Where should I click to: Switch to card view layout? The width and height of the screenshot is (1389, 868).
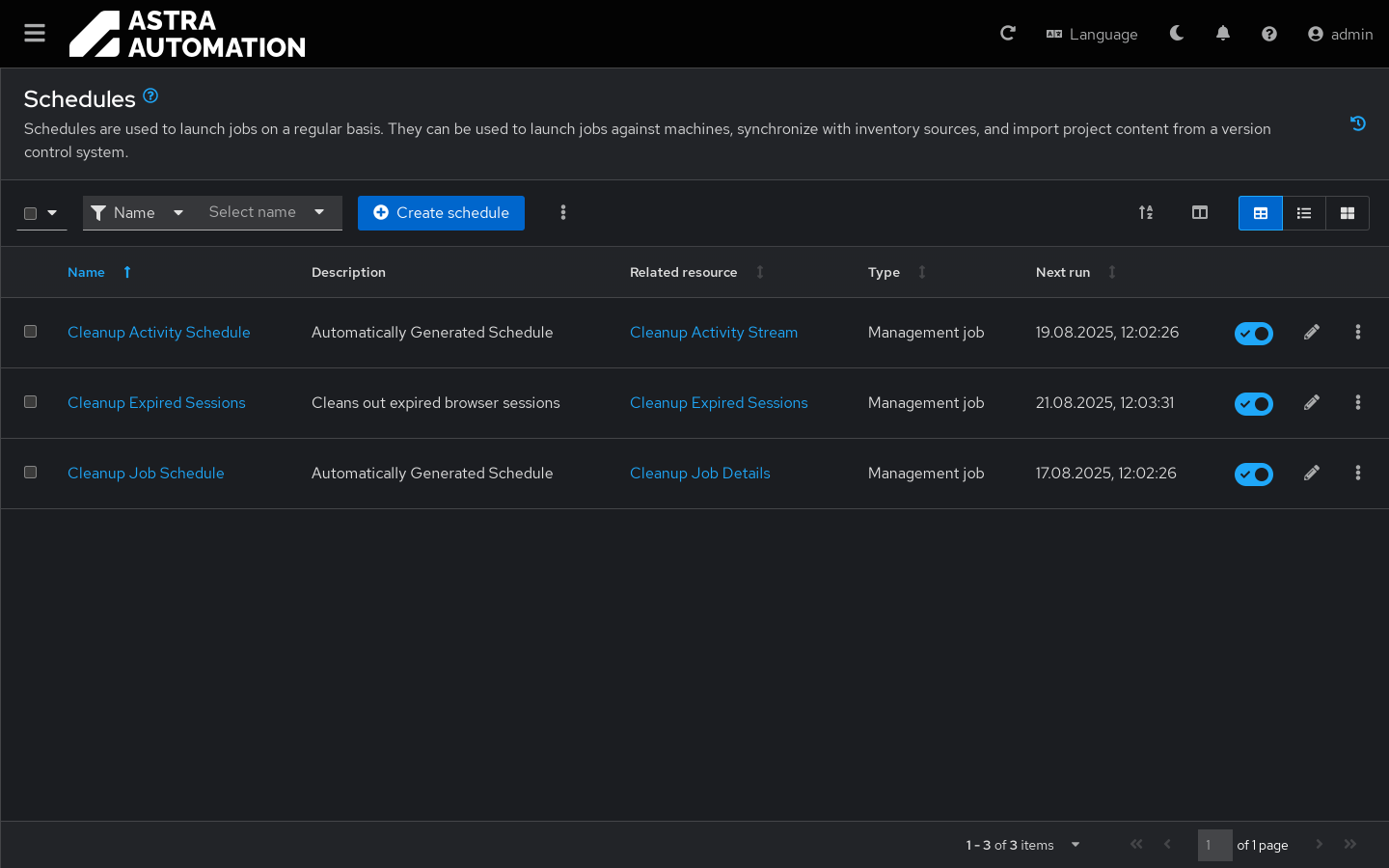pyautogui.click(x=1348, y=213)
